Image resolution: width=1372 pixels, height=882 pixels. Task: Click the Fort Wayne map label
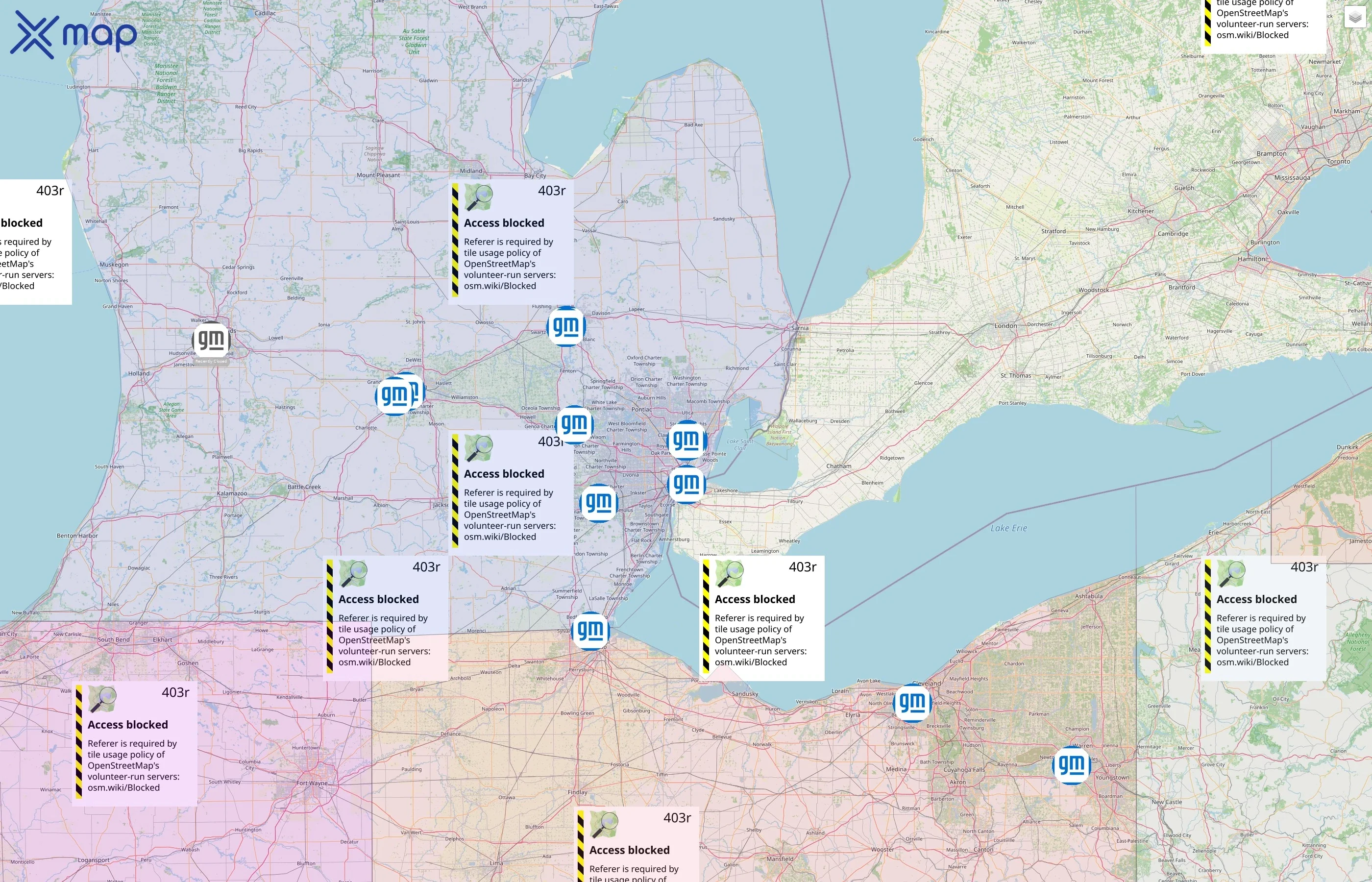(312, 783)
